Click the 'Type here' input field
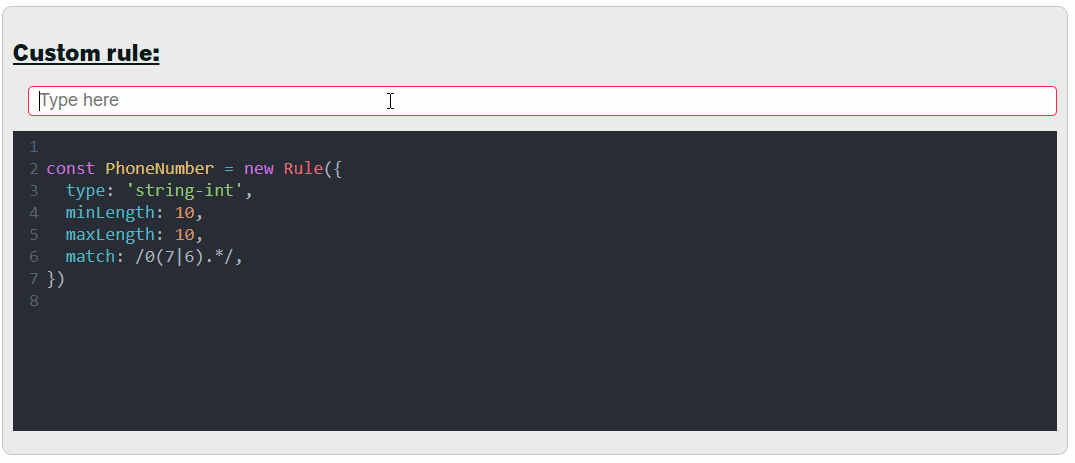The width and height of the screenshot is (1075, 463). (542, 101)
